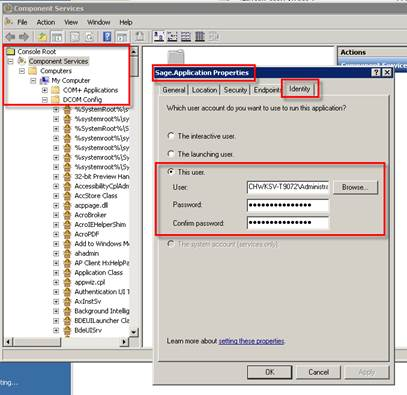407x395 pixels.
Task: Click the Console Root folder icon
Action: tap(11, 51)
